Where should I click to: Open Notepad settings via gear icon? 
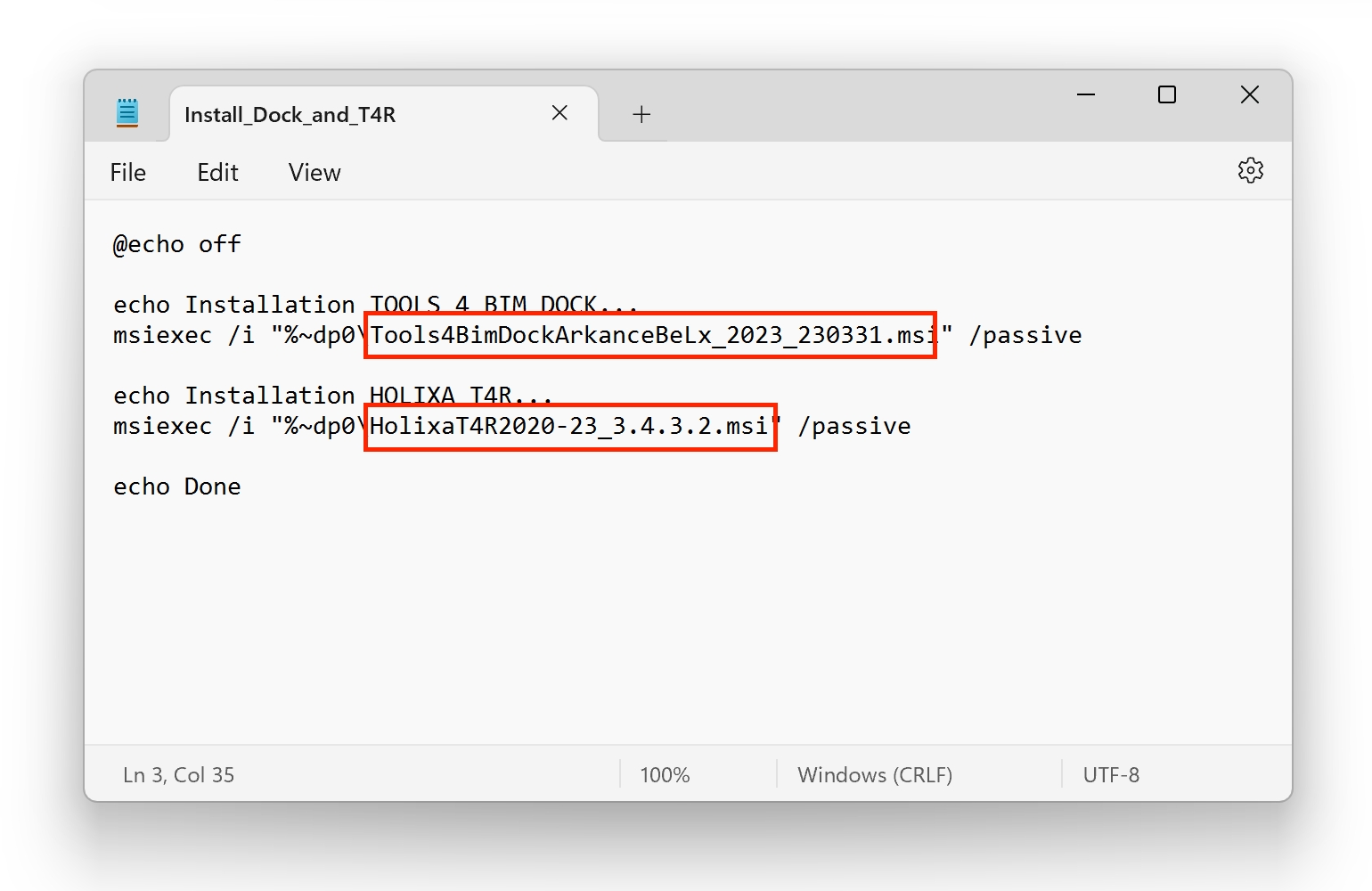pos(1250,171)
